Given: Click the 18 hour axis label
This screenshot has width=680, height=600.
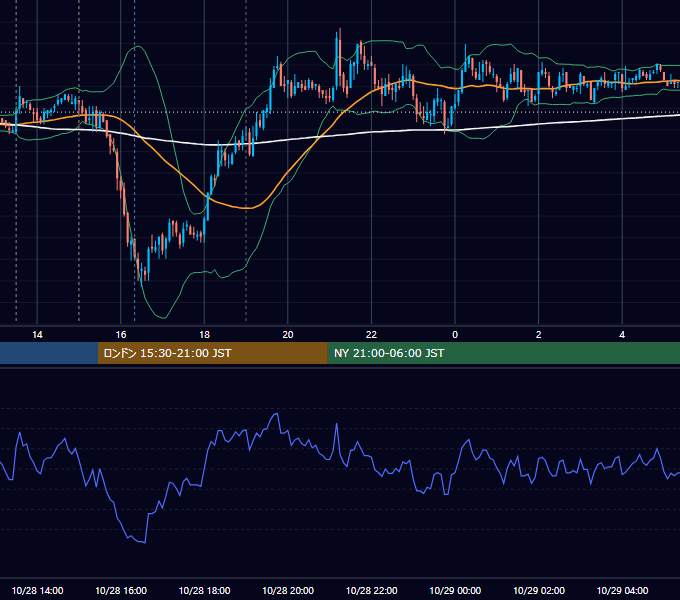Looking at the screenshot, I should click(204, 335).
